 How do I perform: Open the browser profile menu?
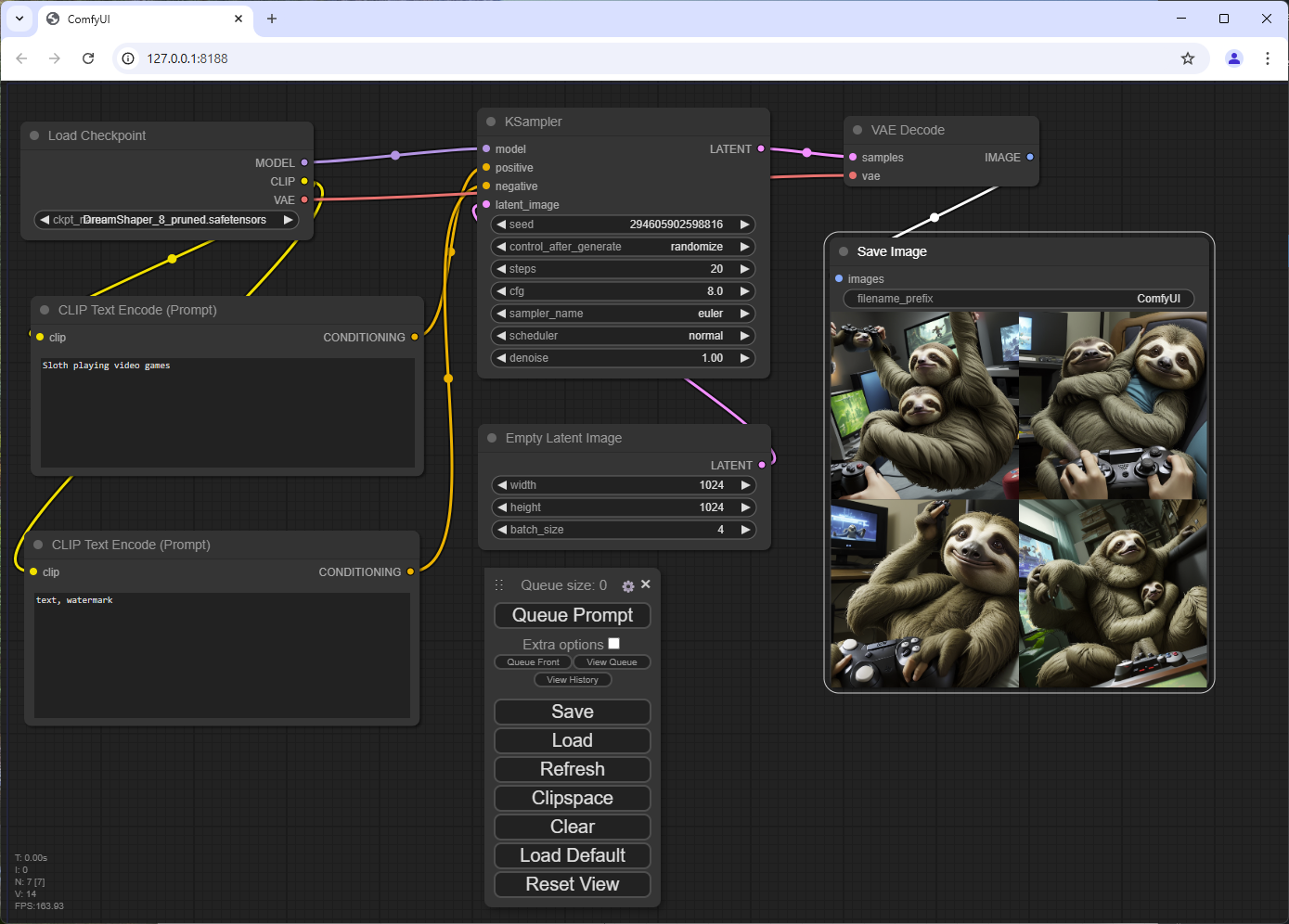coord(1234,58)
